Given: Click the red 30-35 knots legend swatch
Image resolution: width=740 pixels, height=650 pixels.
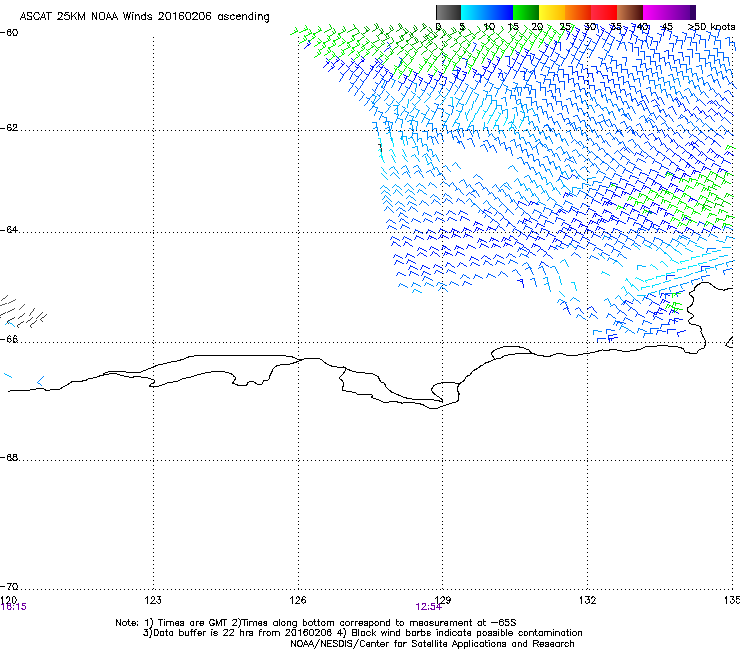Looking at the screenshot, I should 604,12.
